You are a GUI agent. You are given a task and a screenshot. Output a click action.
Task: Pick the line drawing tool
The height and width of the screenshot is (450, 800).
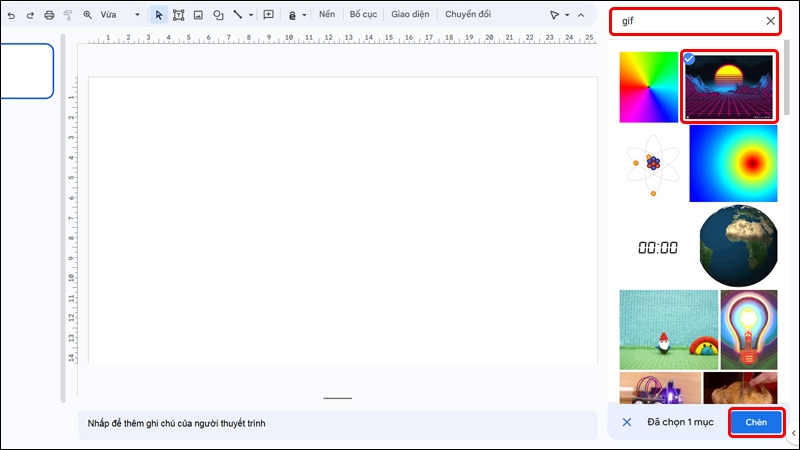[238, 14]
